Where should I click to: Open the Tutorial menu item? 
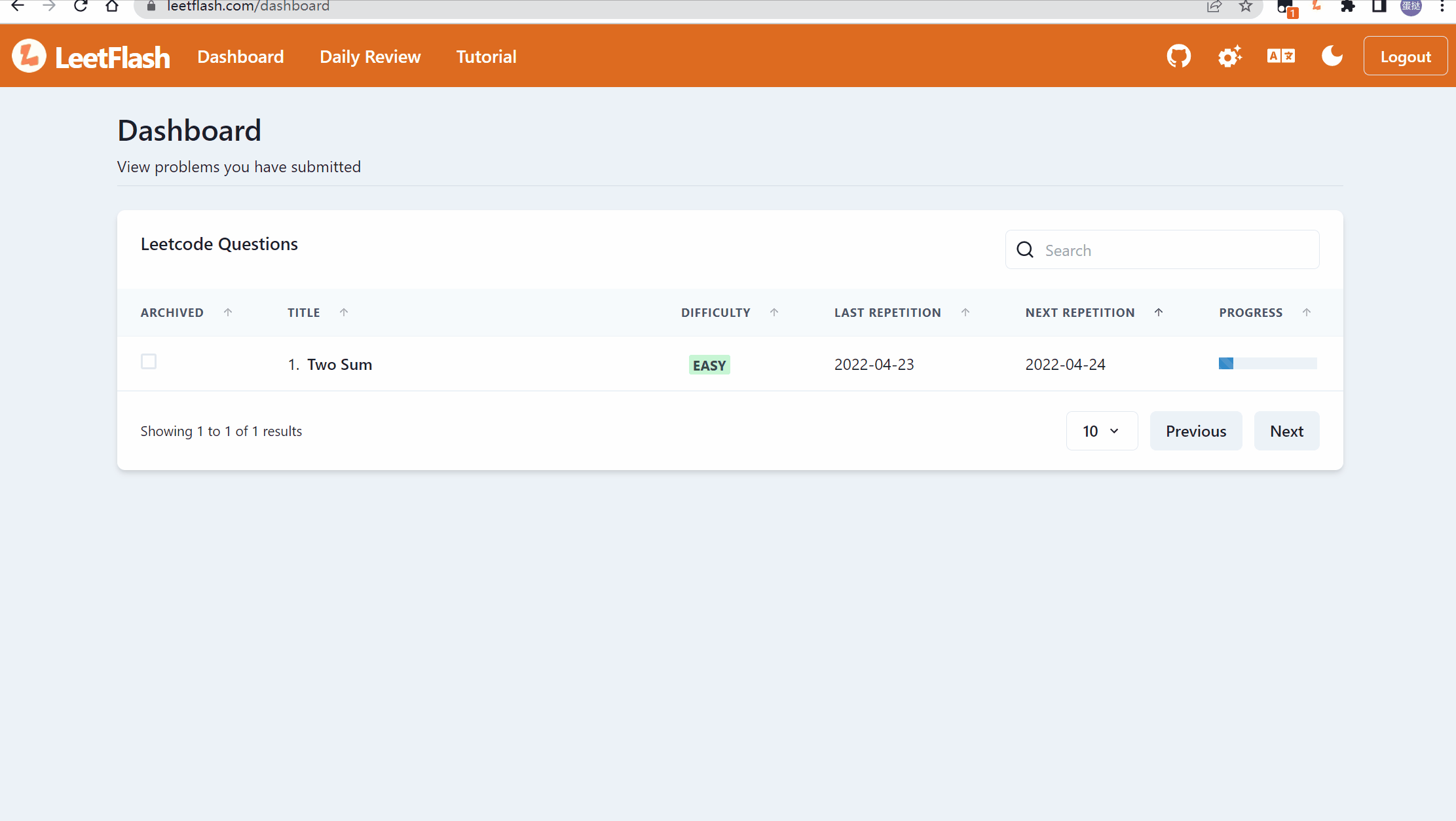tap(486, 57)
